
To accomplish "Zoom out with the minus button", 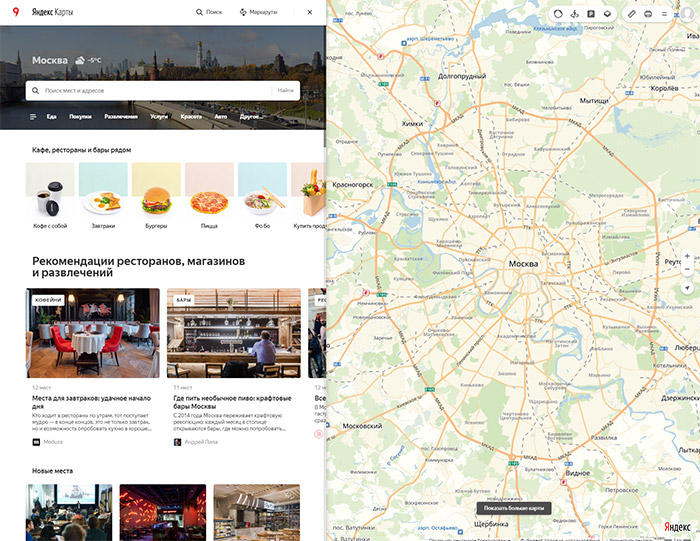I will (x=687, y=269).
